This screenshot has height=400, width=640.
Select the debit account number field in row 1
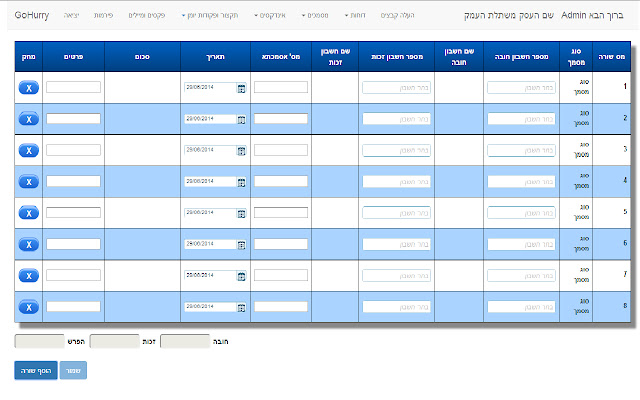point(521,87)
